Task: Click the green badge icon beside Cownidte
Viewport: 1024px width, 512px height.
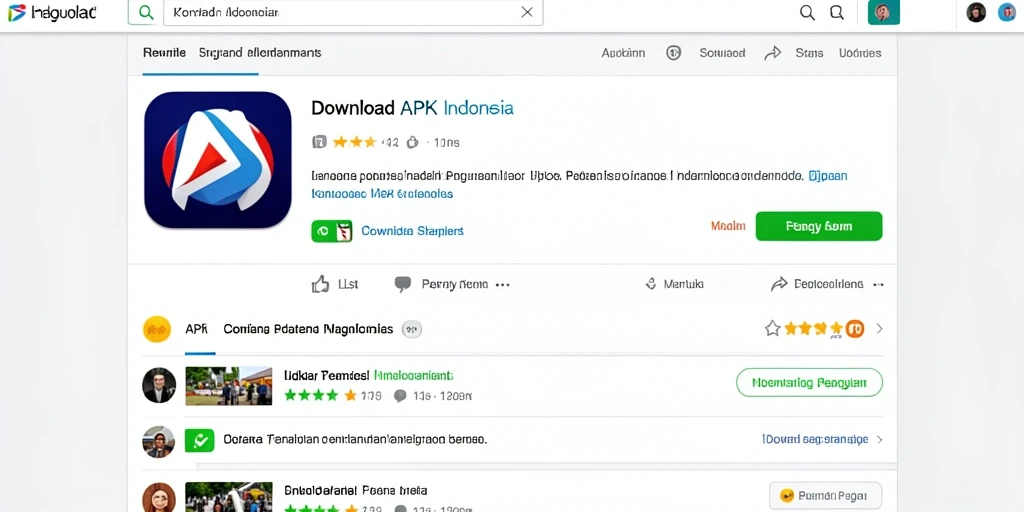Action: (332, 231)
